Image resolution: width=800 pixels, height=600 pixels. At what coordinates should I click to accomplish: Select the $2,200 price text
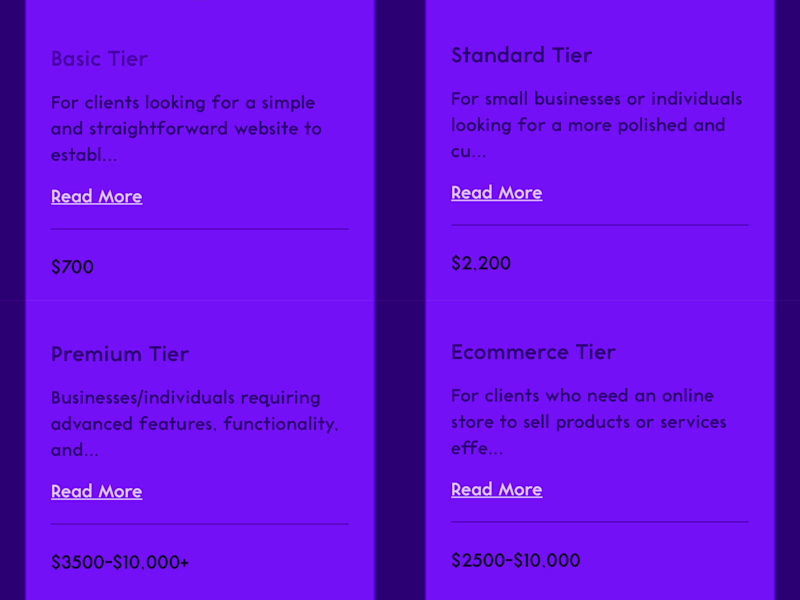(x=481, y=263)
